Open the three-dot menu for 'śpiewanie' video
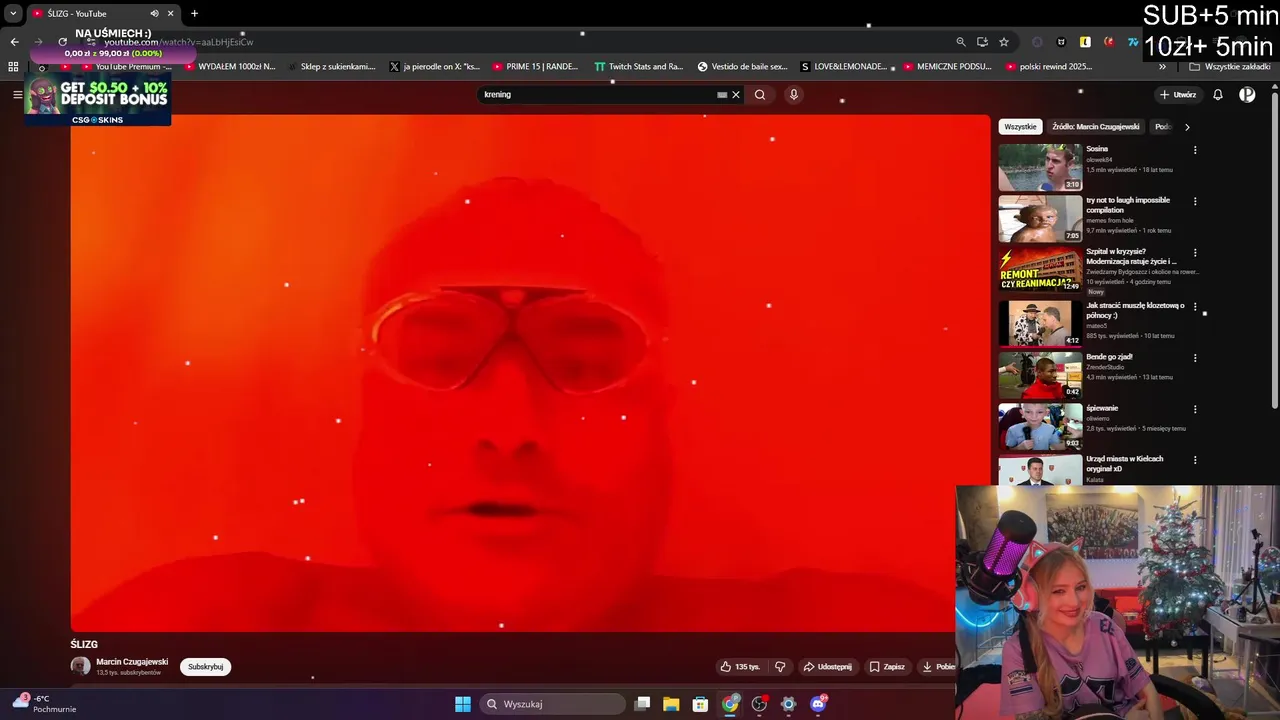Image resolution: width=1280 pixels, height=720 pixels. (x=1195, y=409)
